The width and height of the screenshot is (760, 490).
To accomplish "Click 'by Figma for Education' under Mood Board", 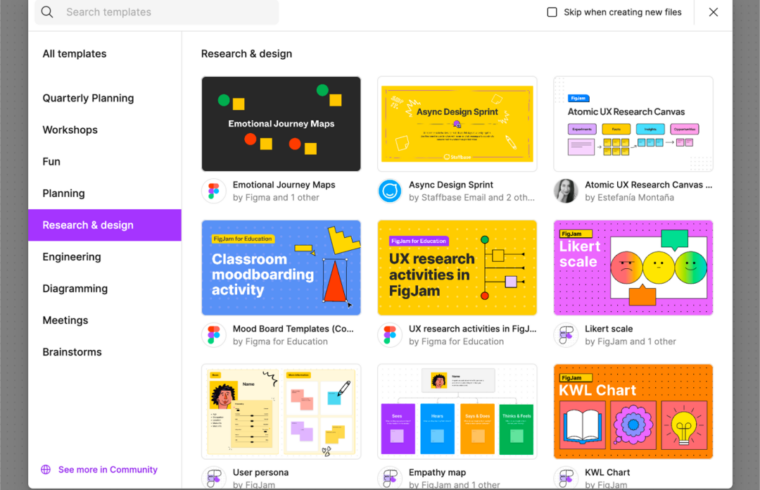I will click(280, 342).
